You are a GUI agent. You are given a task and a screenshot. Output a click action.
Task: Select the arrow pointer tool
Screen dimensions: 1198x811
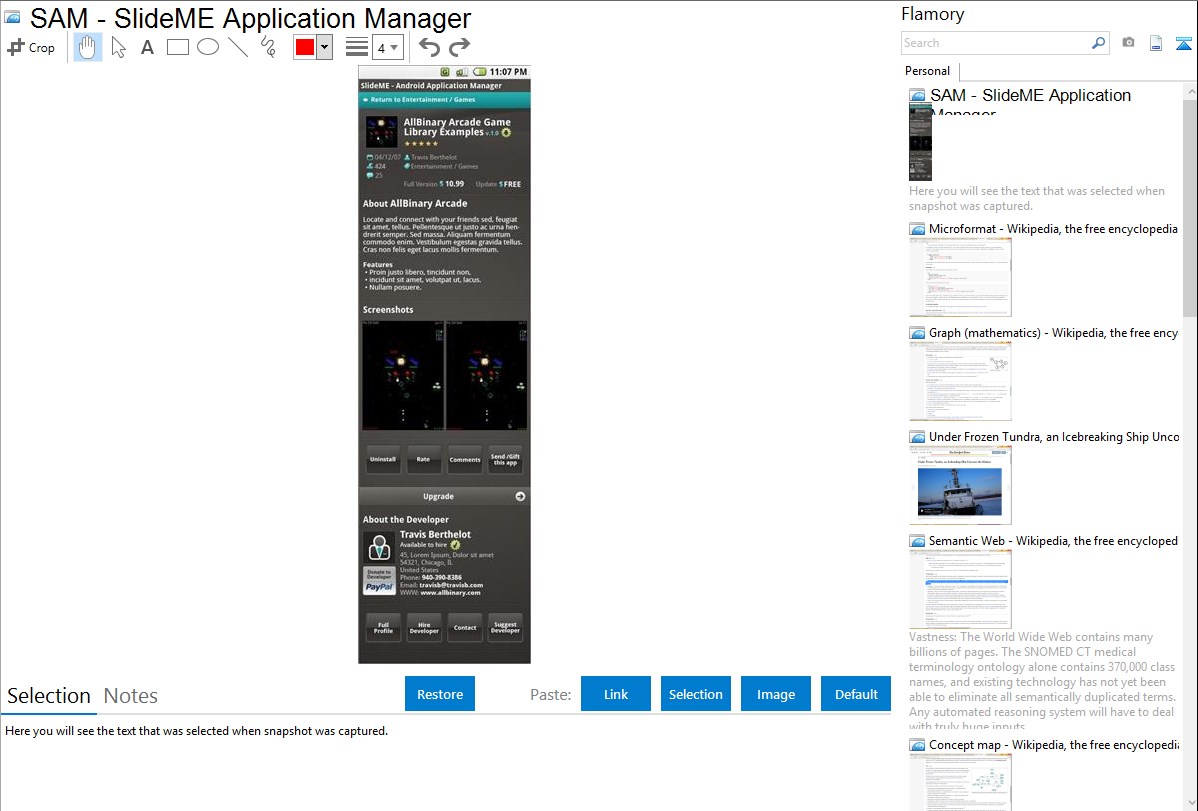point(118,47)
